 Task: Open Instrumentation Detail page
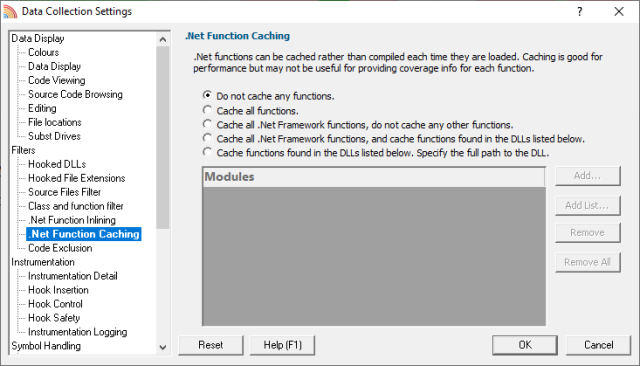pyautogui.click(x=73, y=276)
